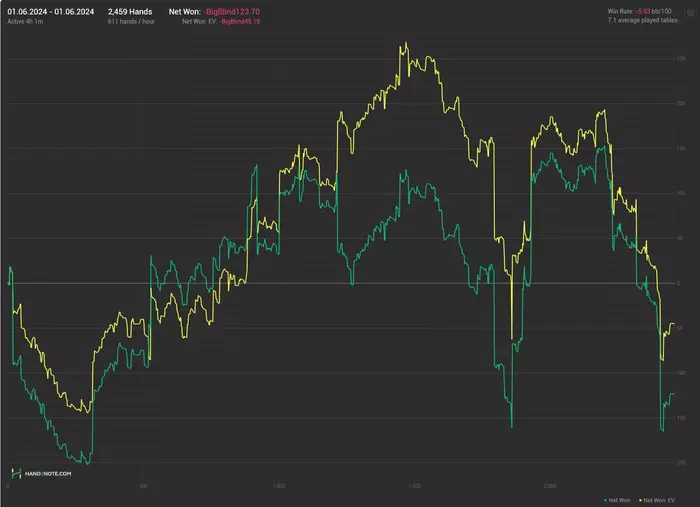This screenshot has width=700, height=507.
Task: Click the 1,500 hands x-axis label
Action: [x=414, y=486]
